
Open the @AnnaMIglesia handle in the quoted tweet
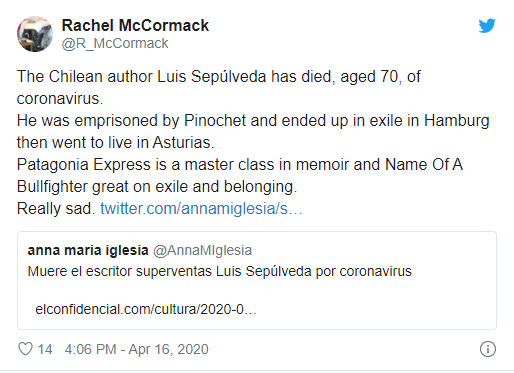202,250
